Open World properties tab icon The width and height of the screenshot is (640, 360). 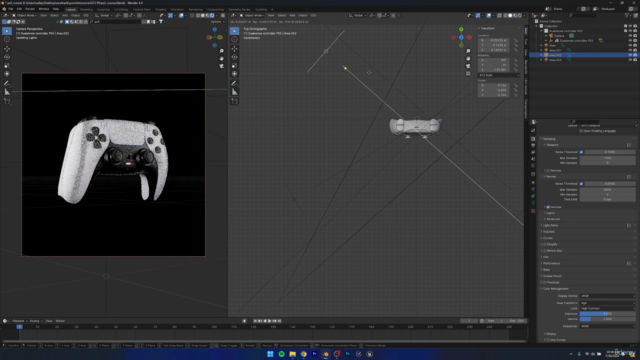533,166
